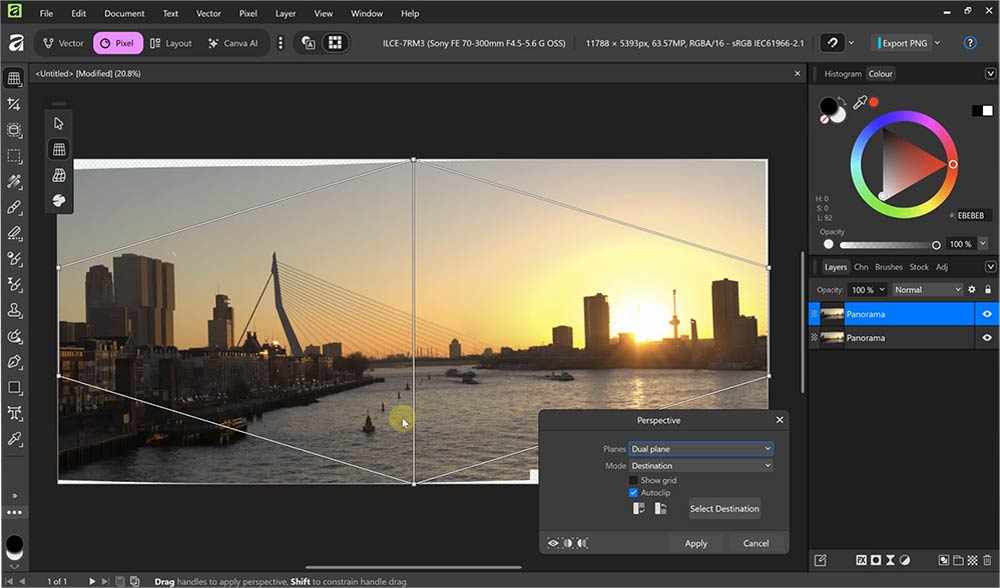Click the bottom Panorama layer thumbnail
The image size is (1000, 588).
(833, 337)
